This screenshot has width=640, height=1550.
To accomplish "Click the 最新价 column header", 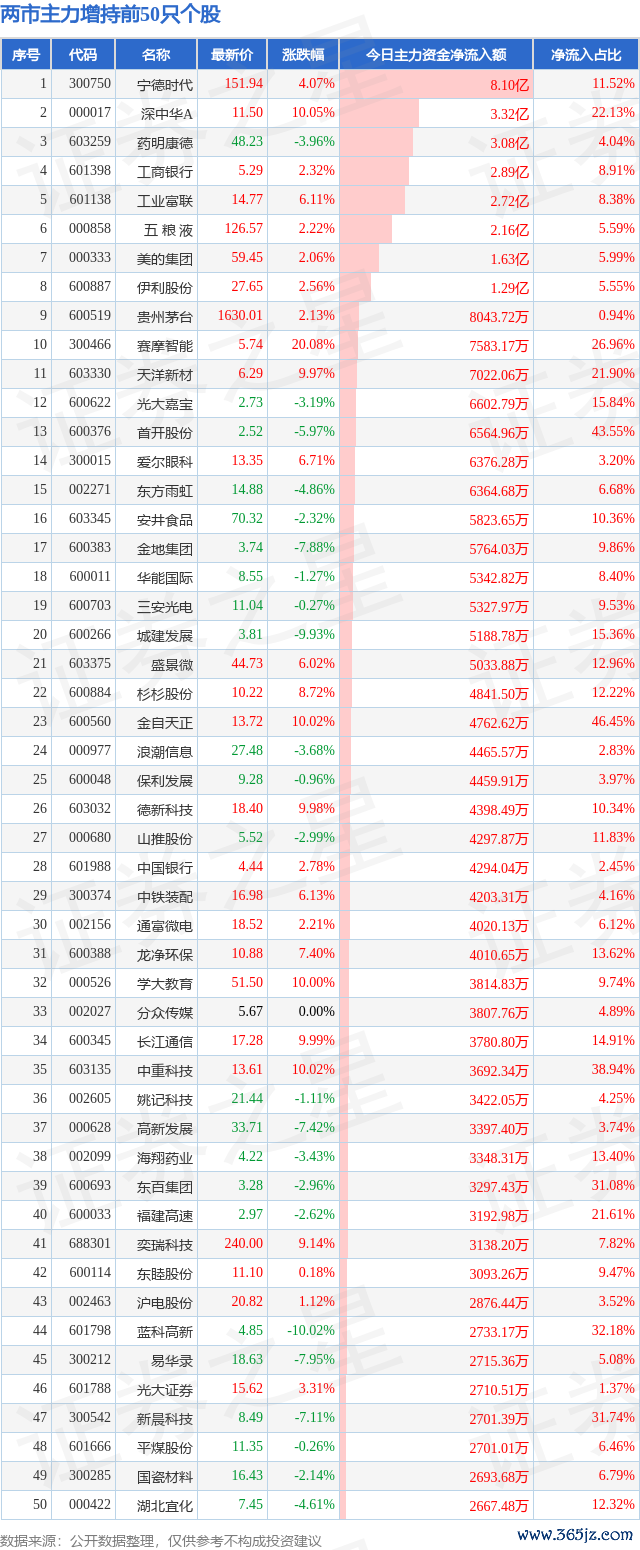I will click(232, 55).
